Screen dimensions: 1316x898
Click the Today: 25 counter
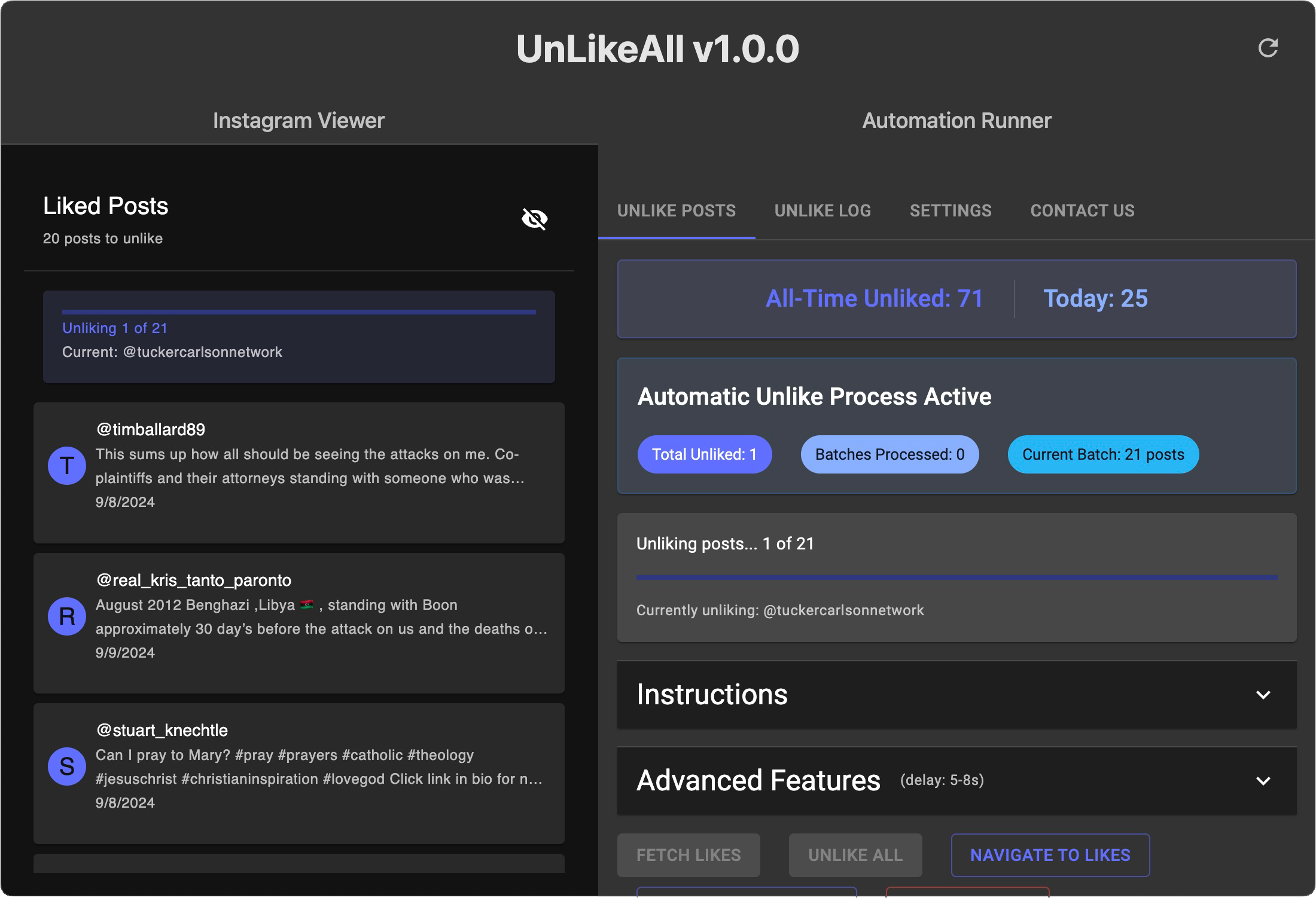pos(1095,298)
